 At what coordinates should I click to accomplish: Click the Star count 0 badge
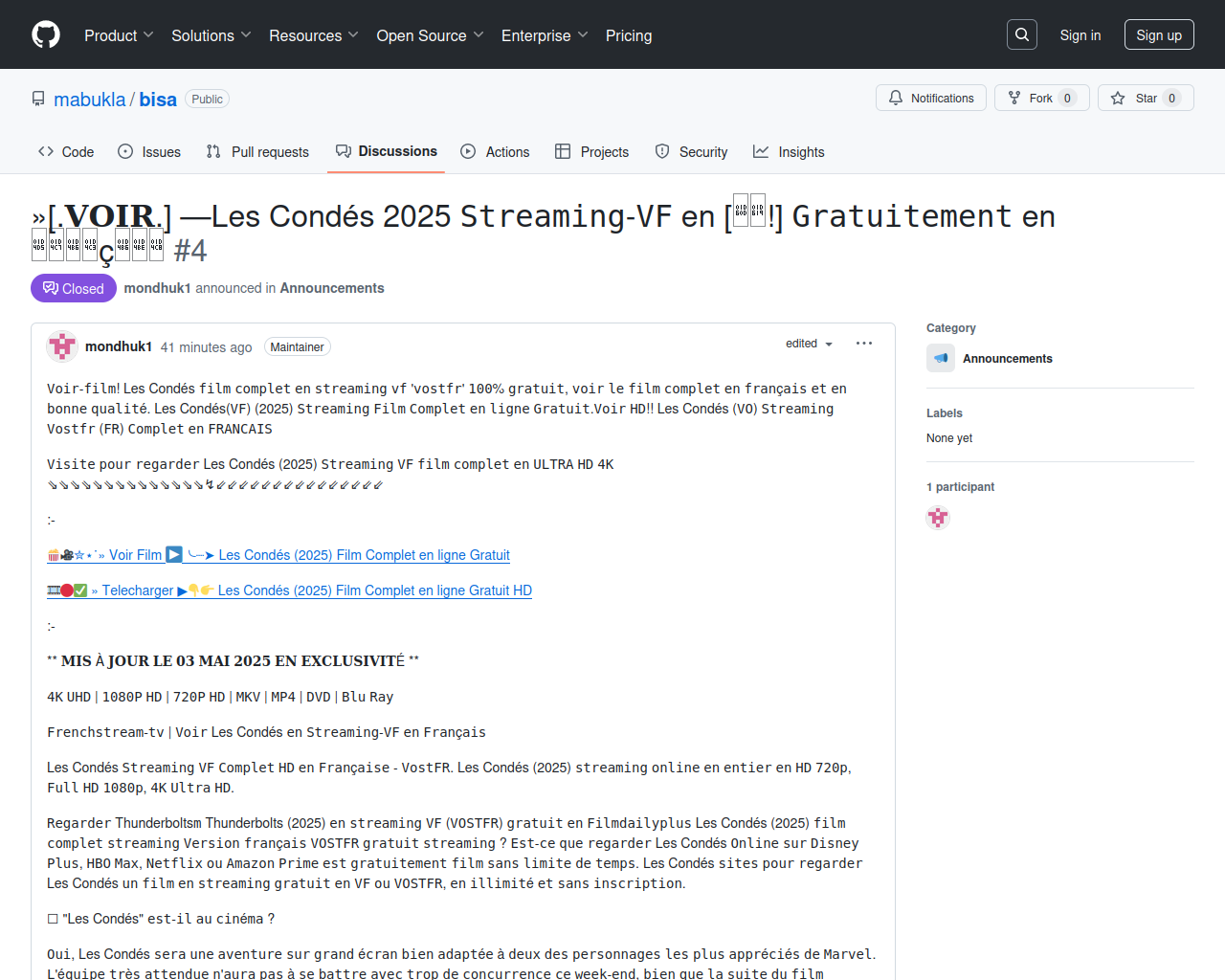(x=1172, y=98)
